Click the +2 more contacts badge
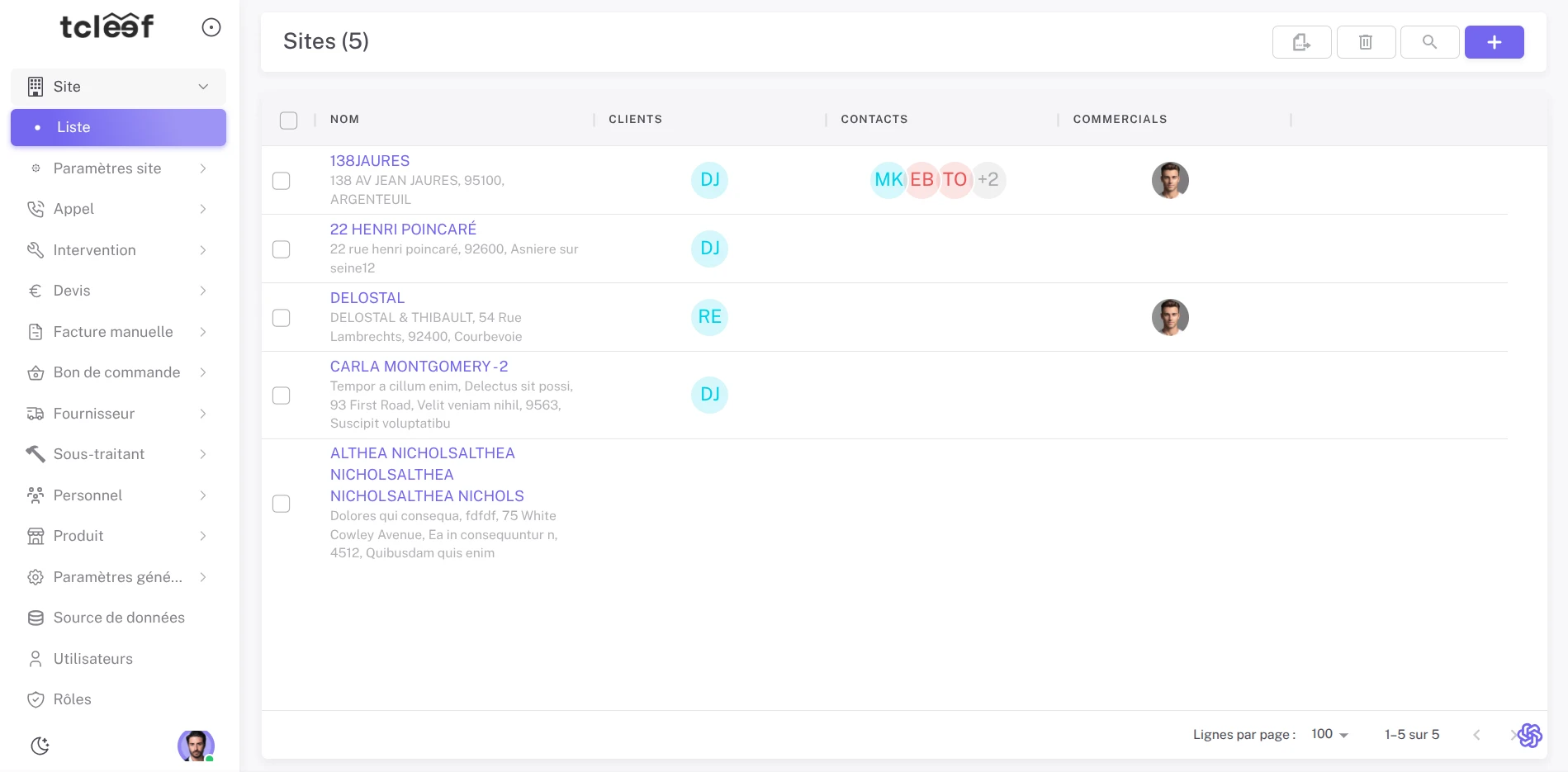Image resolution: width=1568 pixels, height=772 pixels. (x=988, y=180)
